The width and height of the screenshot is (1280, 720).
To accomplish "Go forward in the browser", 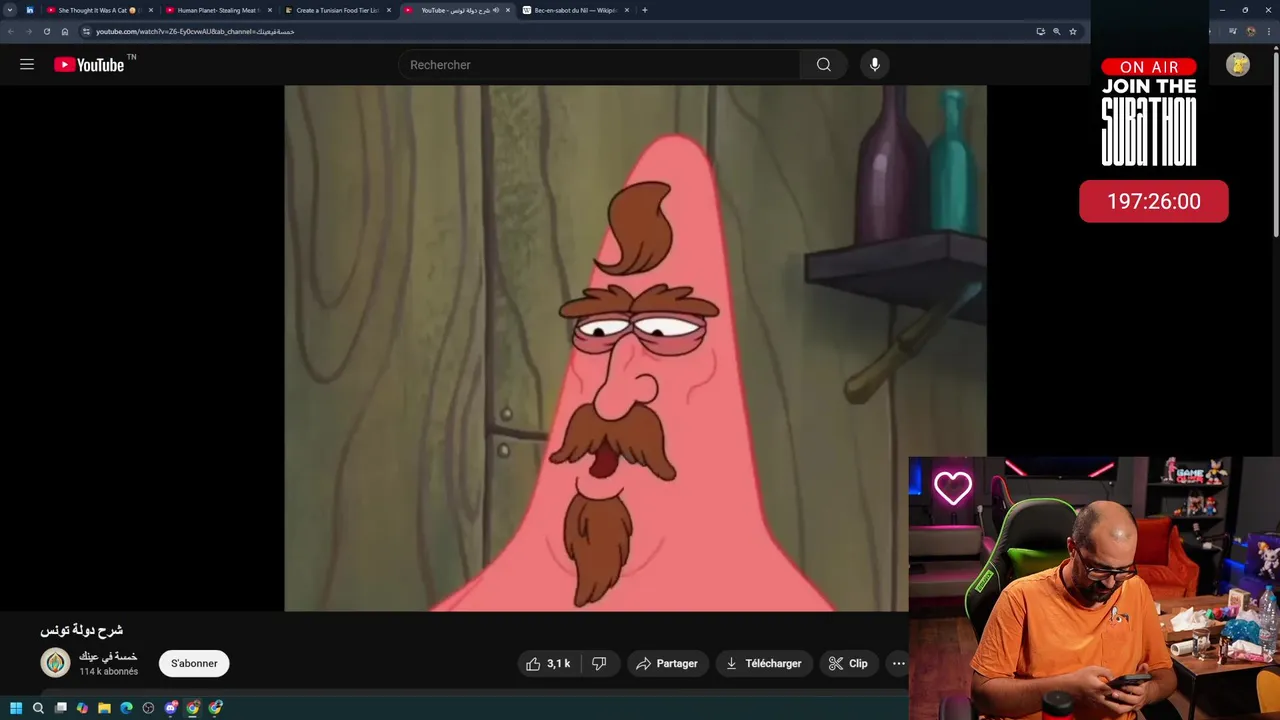I will [x=28, y=31].
